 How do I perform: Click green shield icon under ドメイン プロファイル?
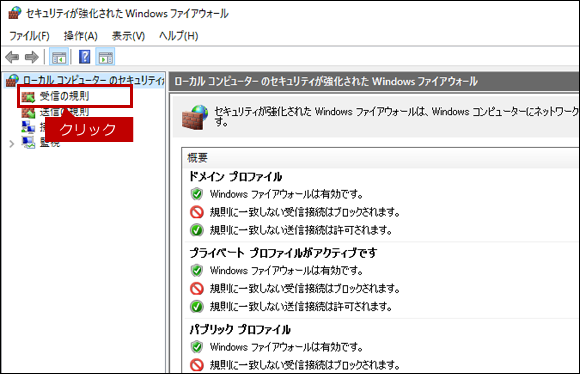click(x=197, y=194)
